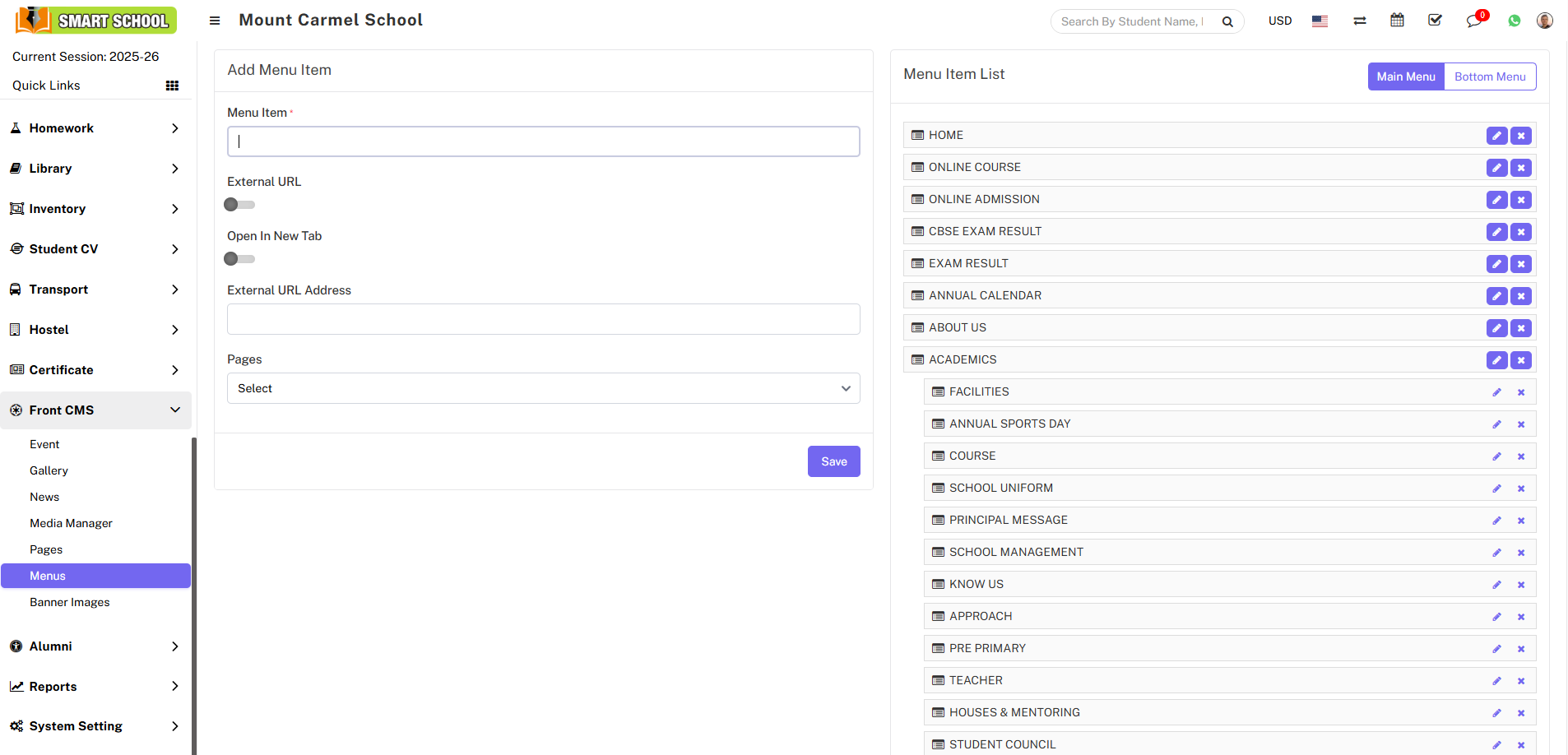1568x755 pixels.
Task: Enable the Open In New Tab toggle
Action: tap(239, 258)
